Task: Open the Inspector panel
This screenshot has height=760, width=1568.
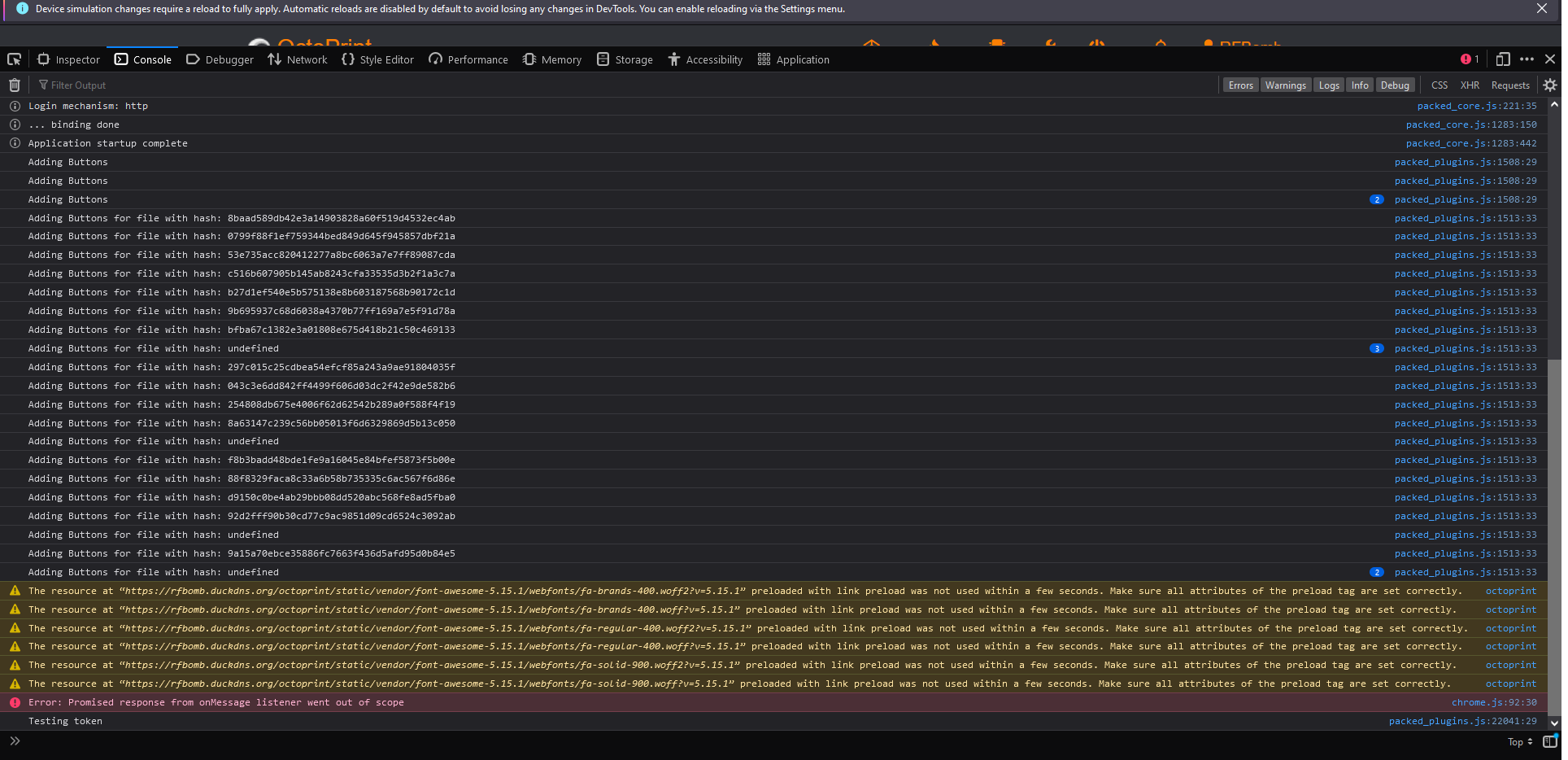Action: pos(68,59)
